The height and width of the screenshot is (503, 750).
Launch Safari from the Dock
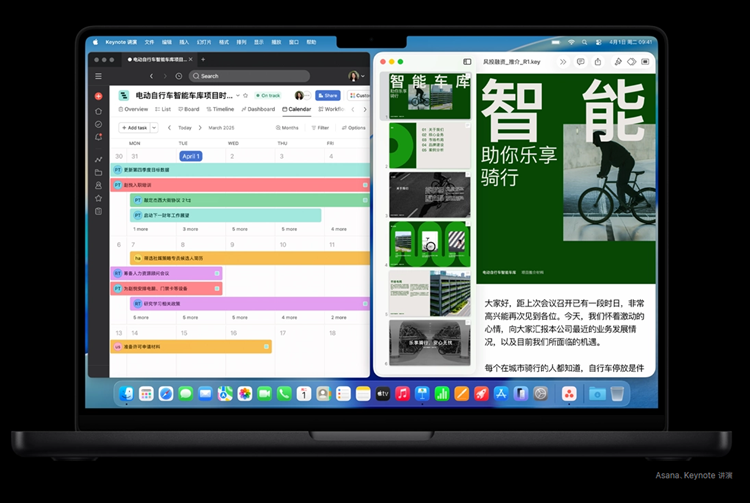[x=166, y=394]
